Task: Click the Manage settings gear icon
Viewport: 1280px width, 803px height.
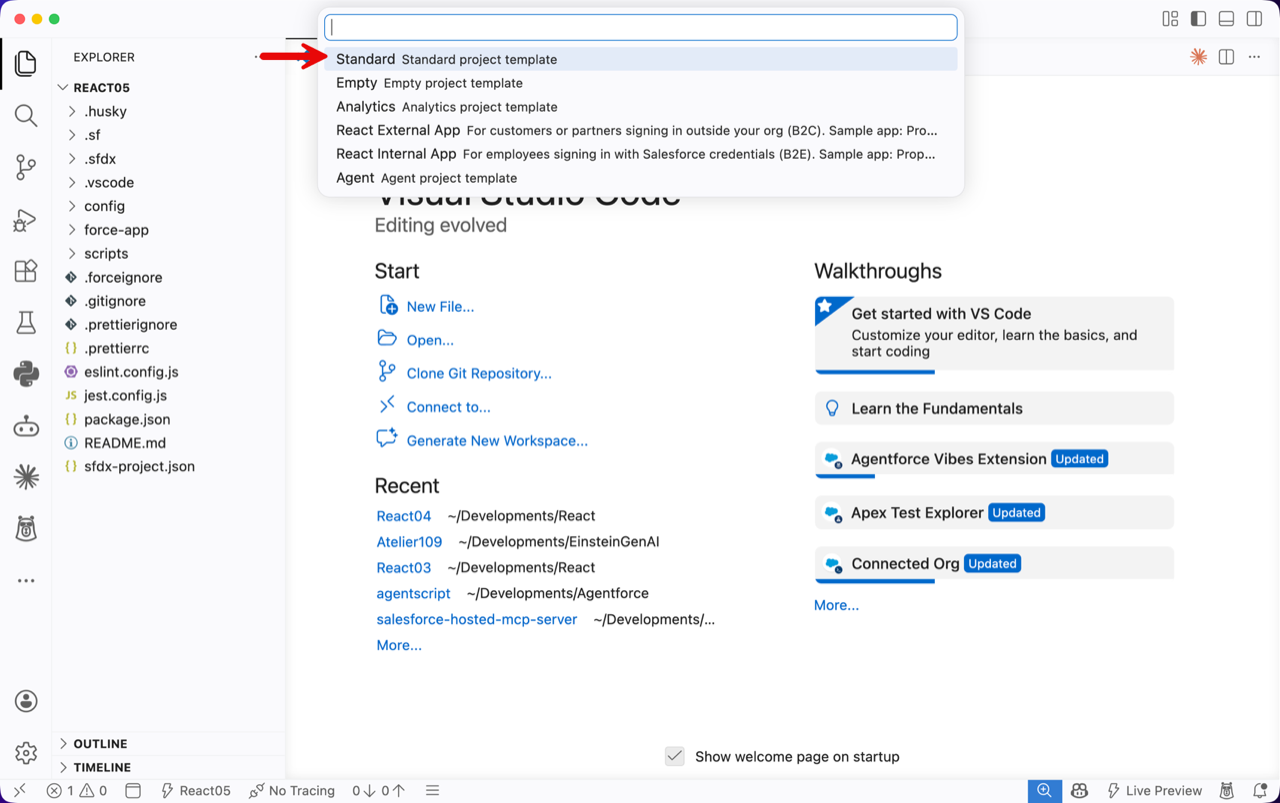Action: coord(26,752)
